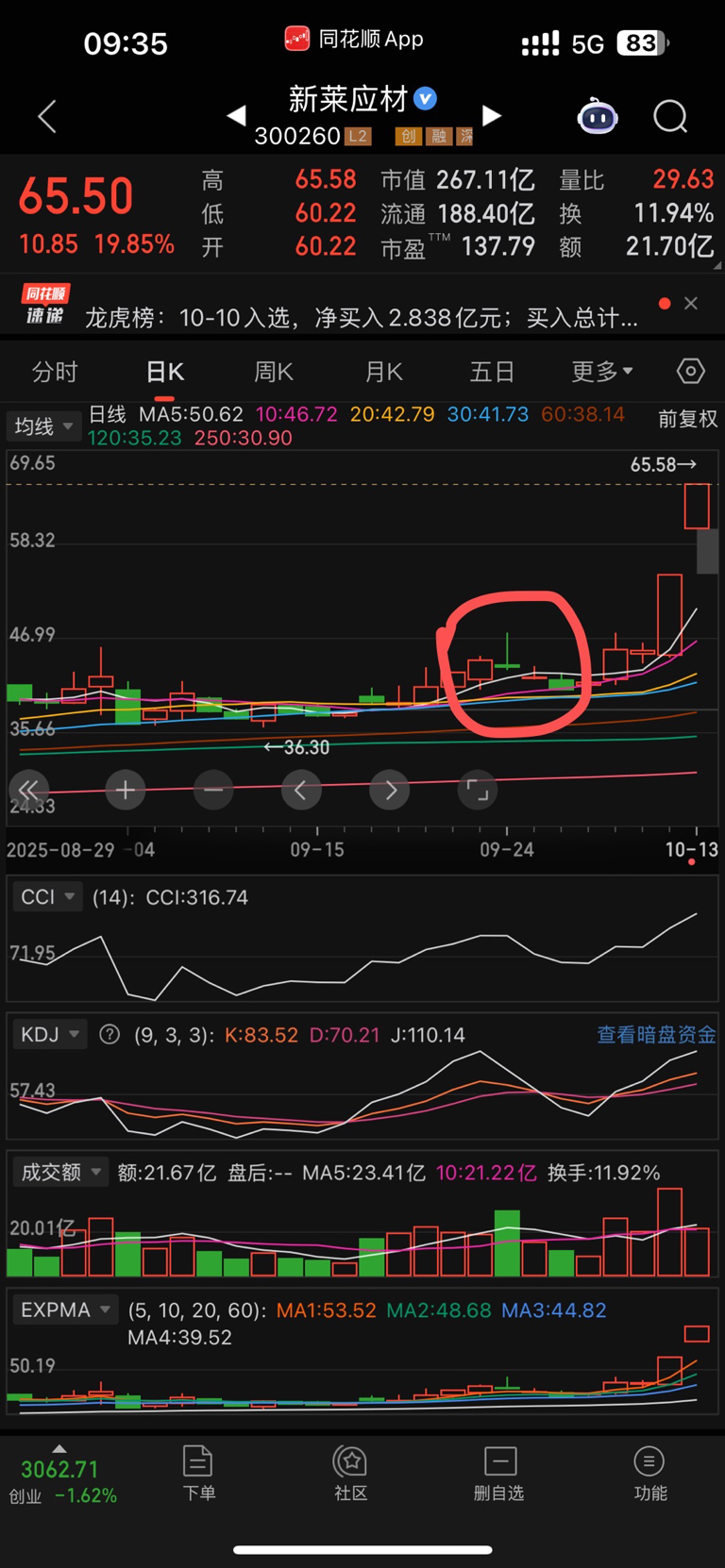Image resolution: width=725 pixels, height=1568 pixels.
Task: Move chart left with chevron button
Action: [x=301, y=790]
